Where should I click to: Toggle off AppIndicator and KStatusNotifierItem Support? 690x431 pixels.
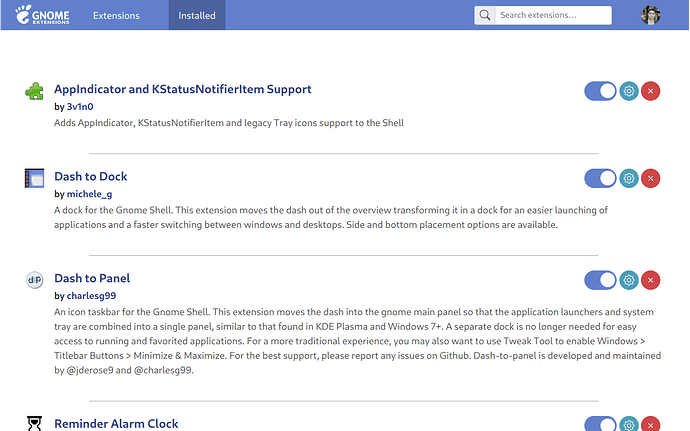click(601, 91)
